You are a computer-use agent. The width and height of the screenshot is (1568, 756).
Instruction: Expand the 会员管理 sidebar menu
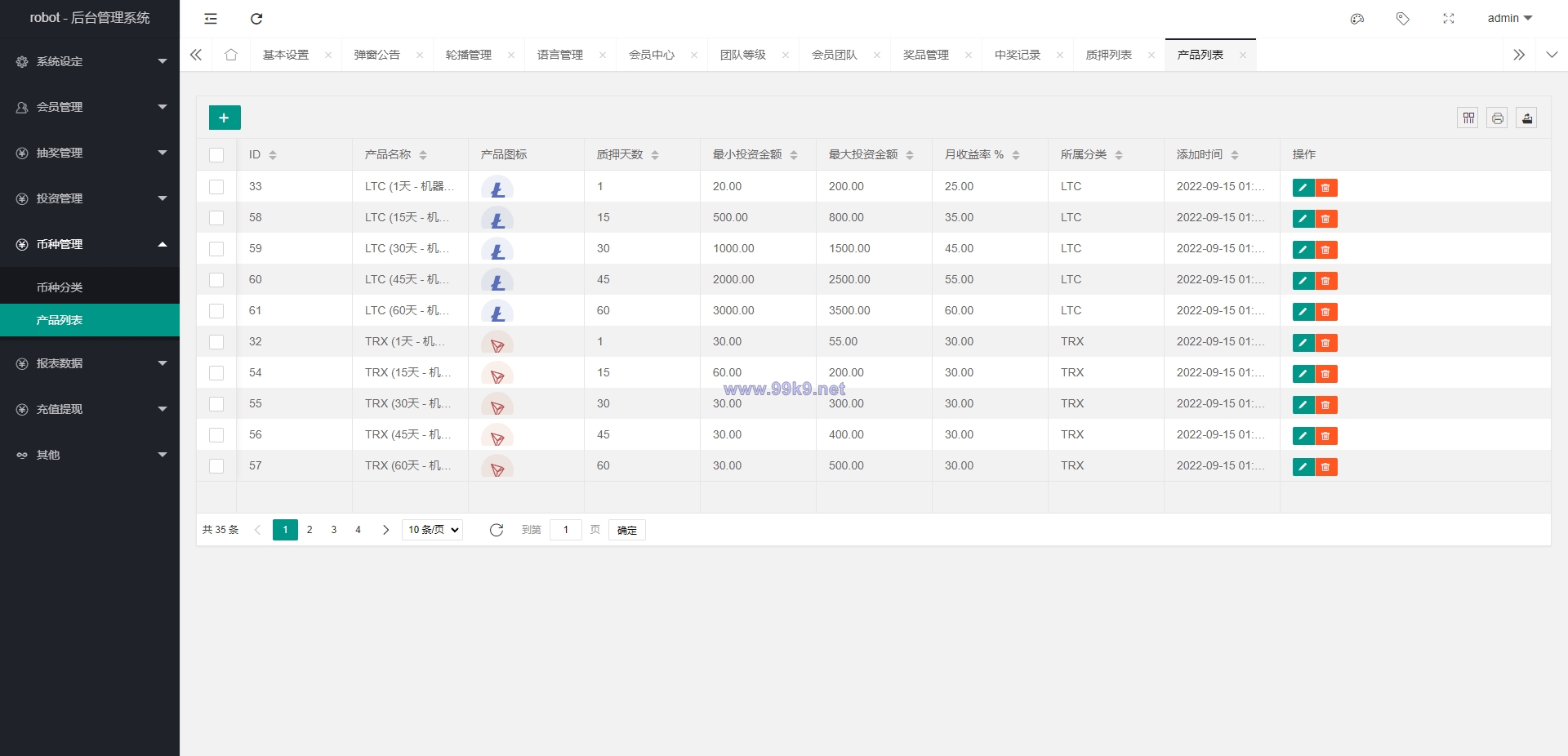(x=90, y=107)
